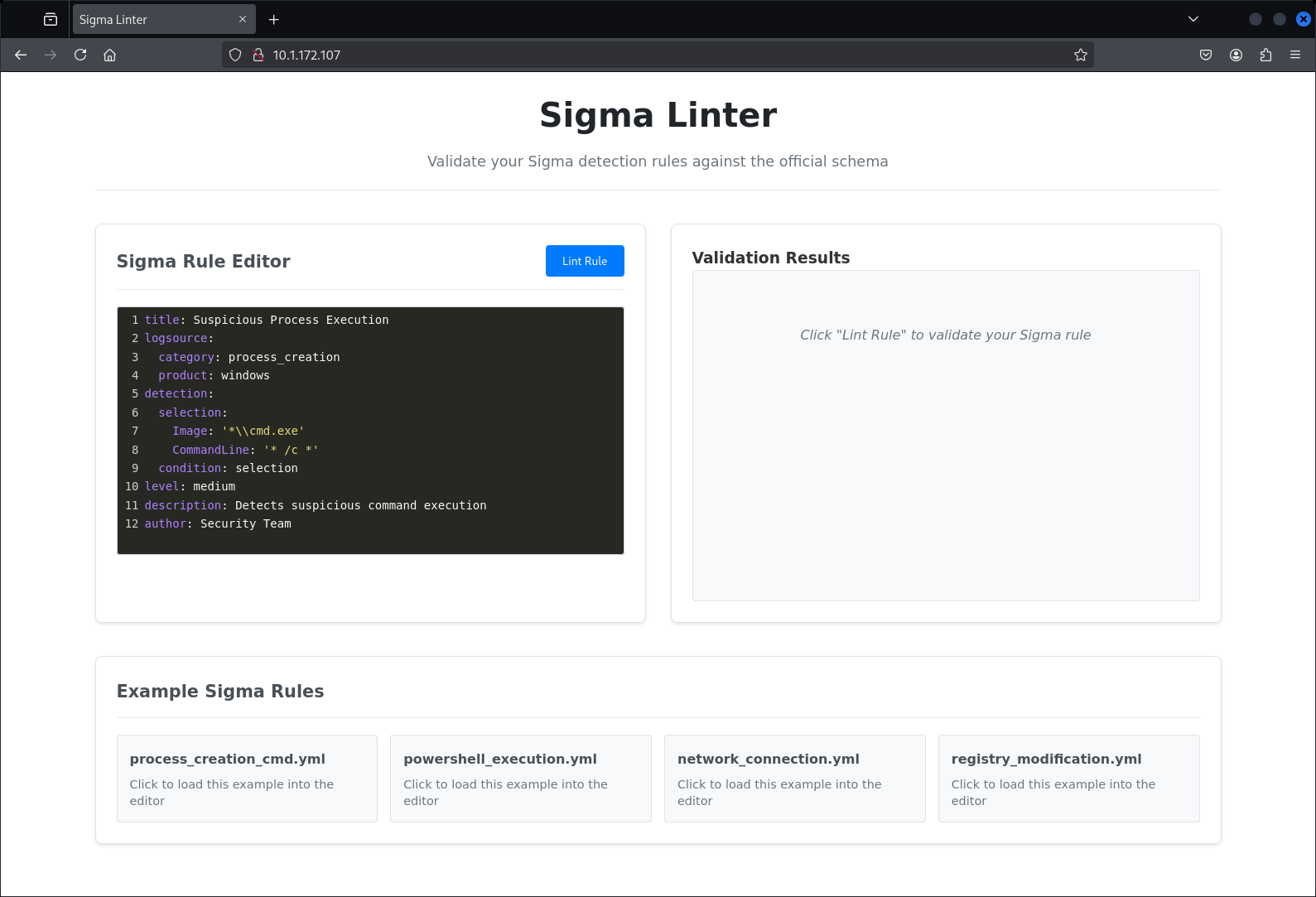Click the Image '*\\cmd.exe' line
The width and height of the screenshot is (1316, 897).
point(239,431)
